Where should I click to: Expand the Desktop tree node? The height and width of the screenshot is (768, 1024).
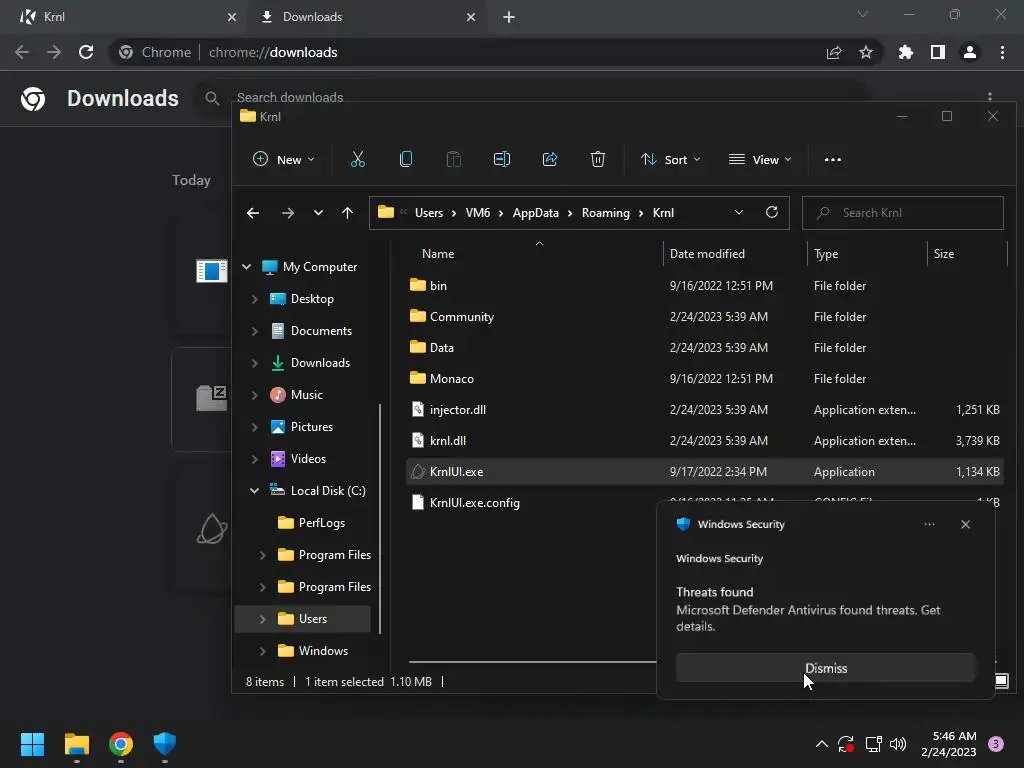254,298
